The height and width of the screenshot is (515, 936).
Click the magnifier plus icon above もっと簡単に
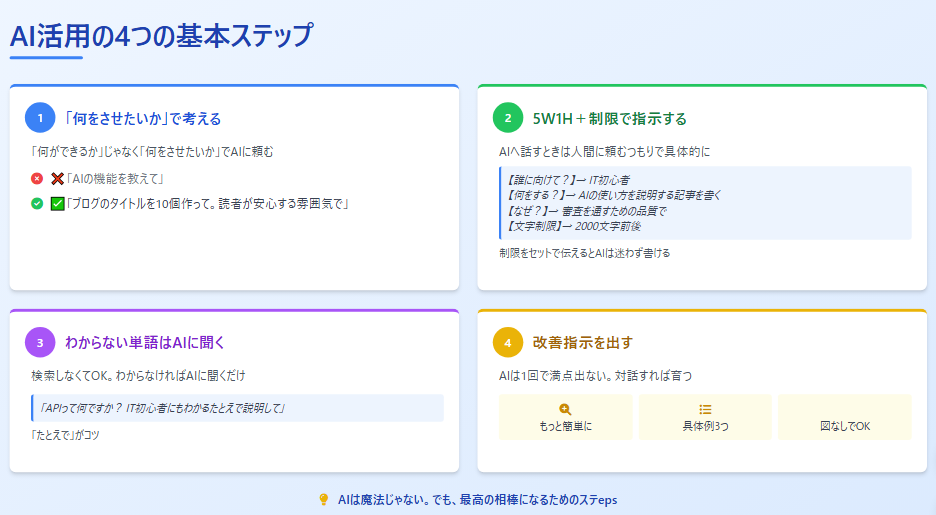(x=565, y=409)
